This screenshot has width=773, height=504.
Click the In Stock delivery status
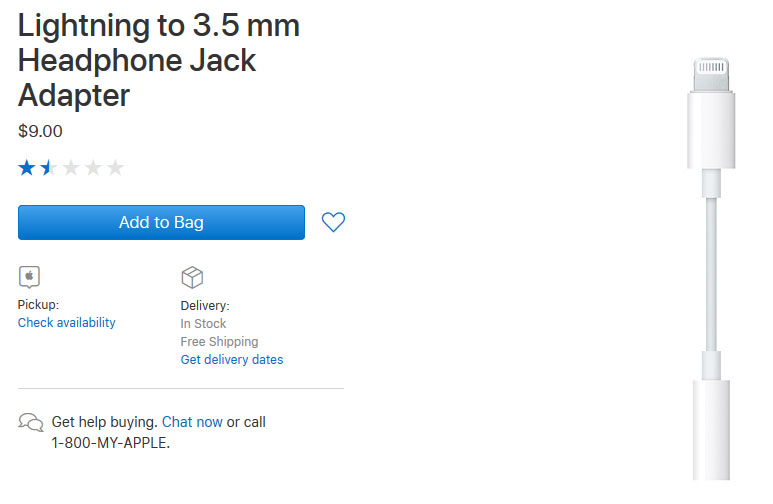point(203,324)
